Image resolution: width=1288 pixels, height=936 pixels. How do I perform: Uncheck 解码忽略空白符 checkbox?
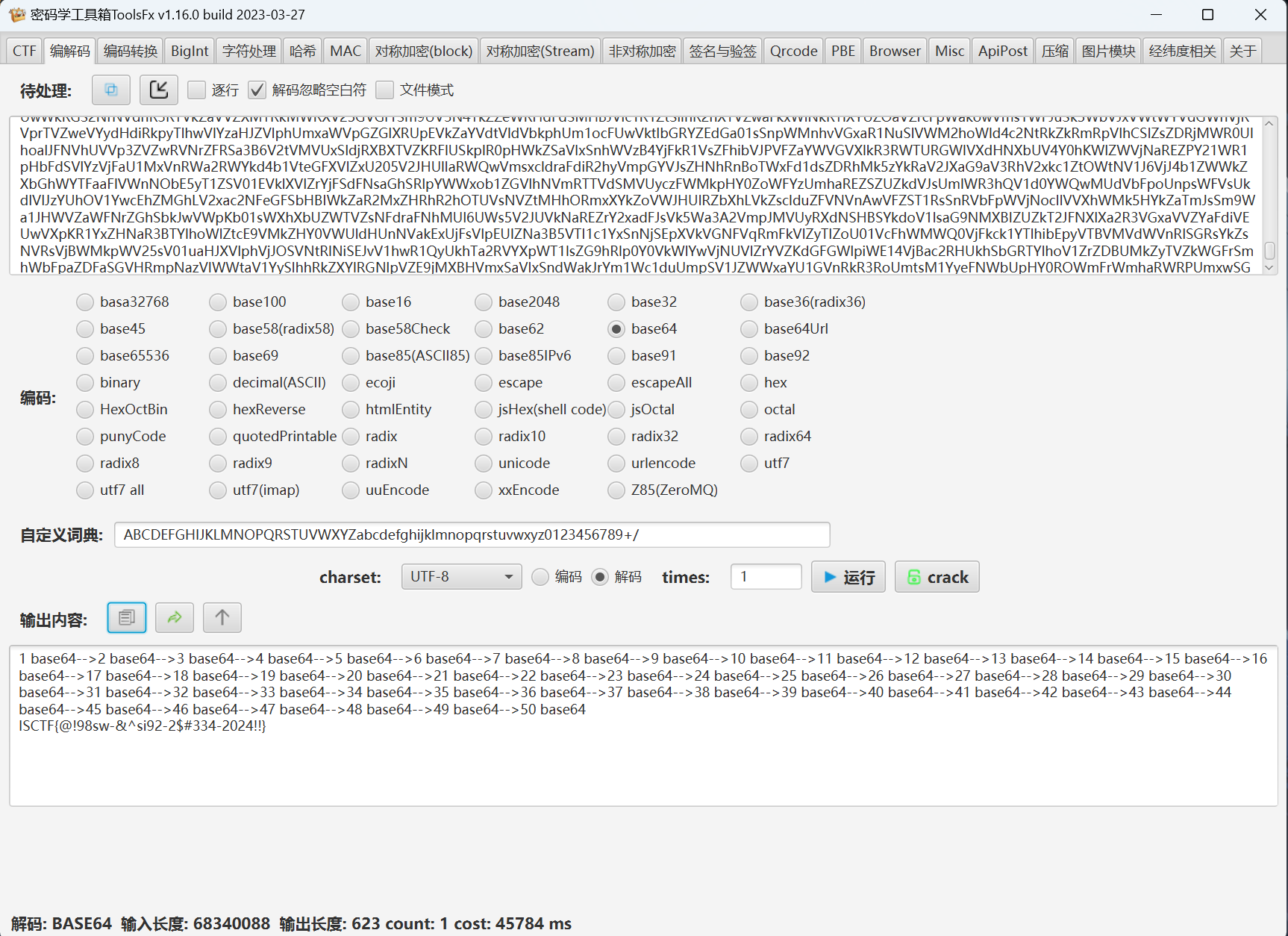tap(257, 90)
